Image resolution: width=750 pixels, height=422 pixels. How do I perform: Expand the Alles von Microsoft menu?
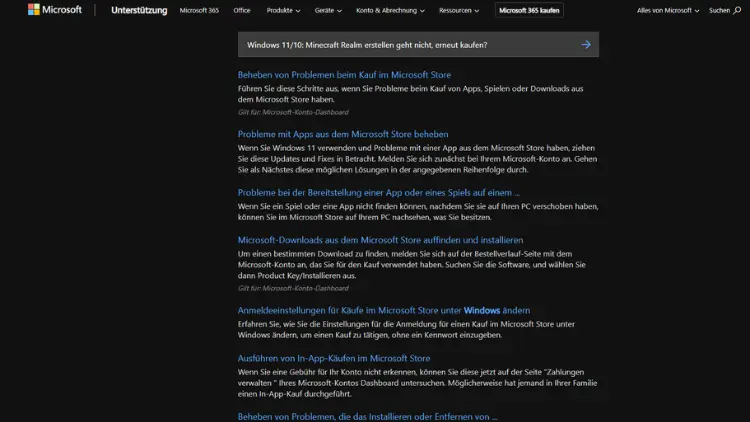[668, 10]
